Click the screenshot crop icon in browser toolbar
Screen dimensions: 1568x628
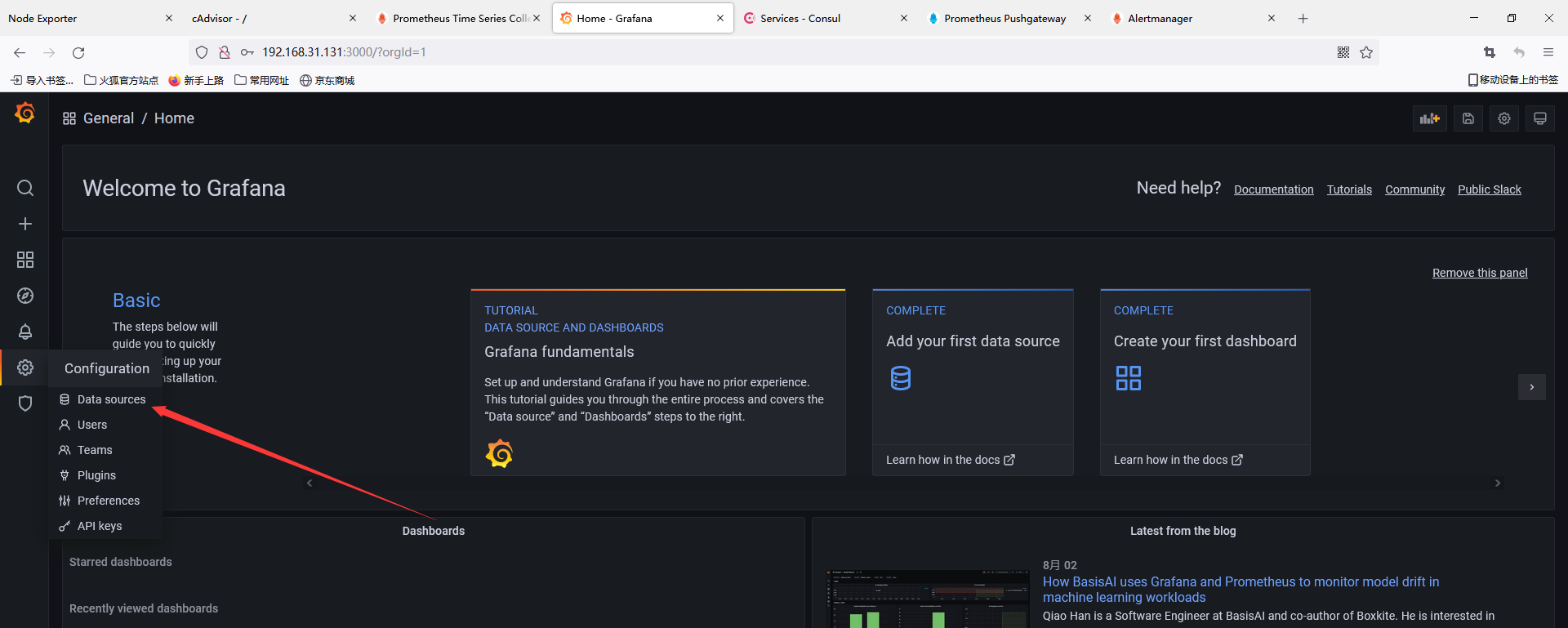(x=1490, y=52)
